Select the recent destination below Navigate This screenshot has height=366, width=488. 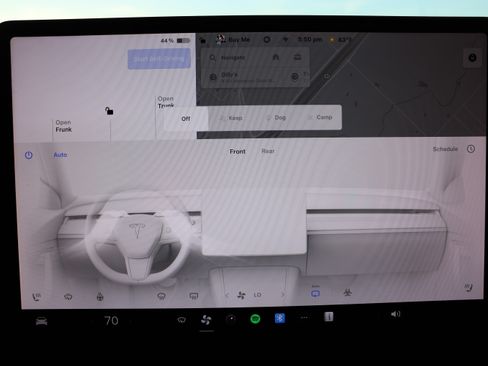point(247,77)
